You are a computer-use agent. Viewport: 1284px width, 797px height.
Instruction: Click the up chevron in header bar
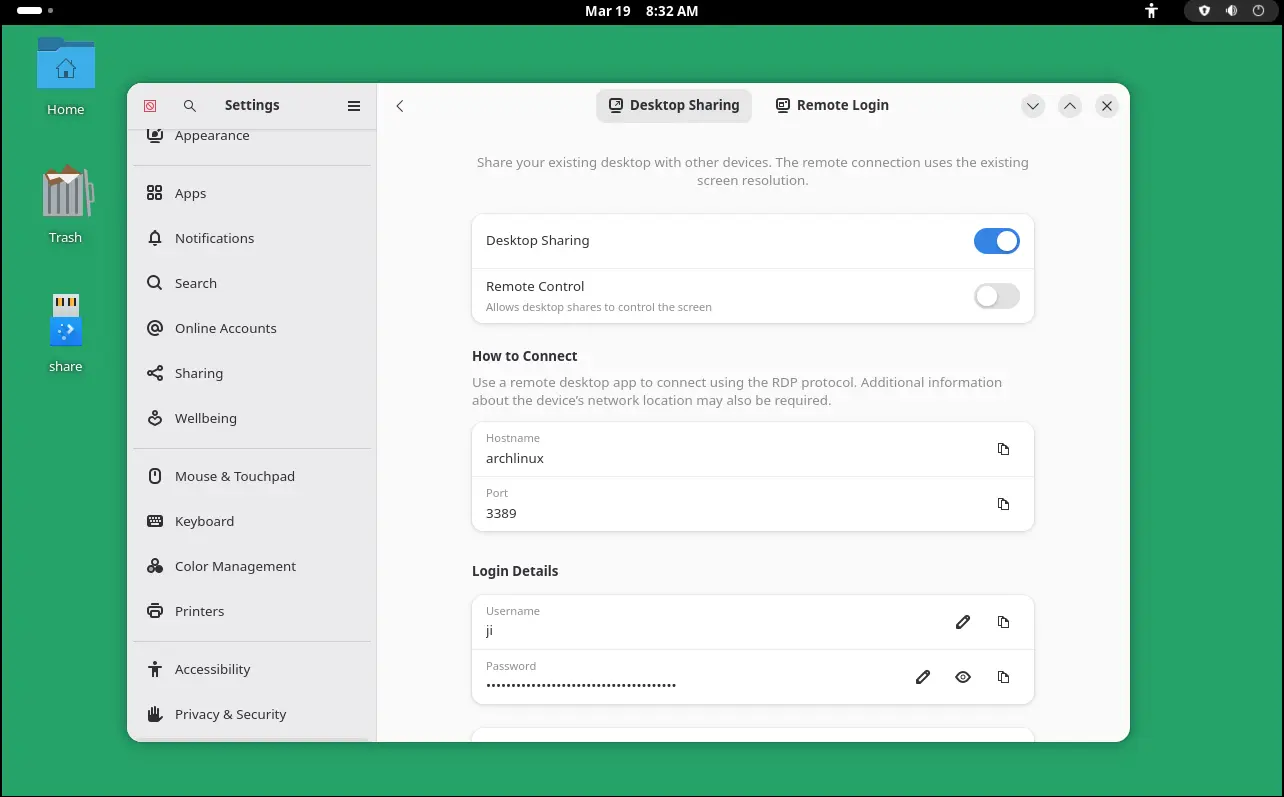[x=1070, y=106]
